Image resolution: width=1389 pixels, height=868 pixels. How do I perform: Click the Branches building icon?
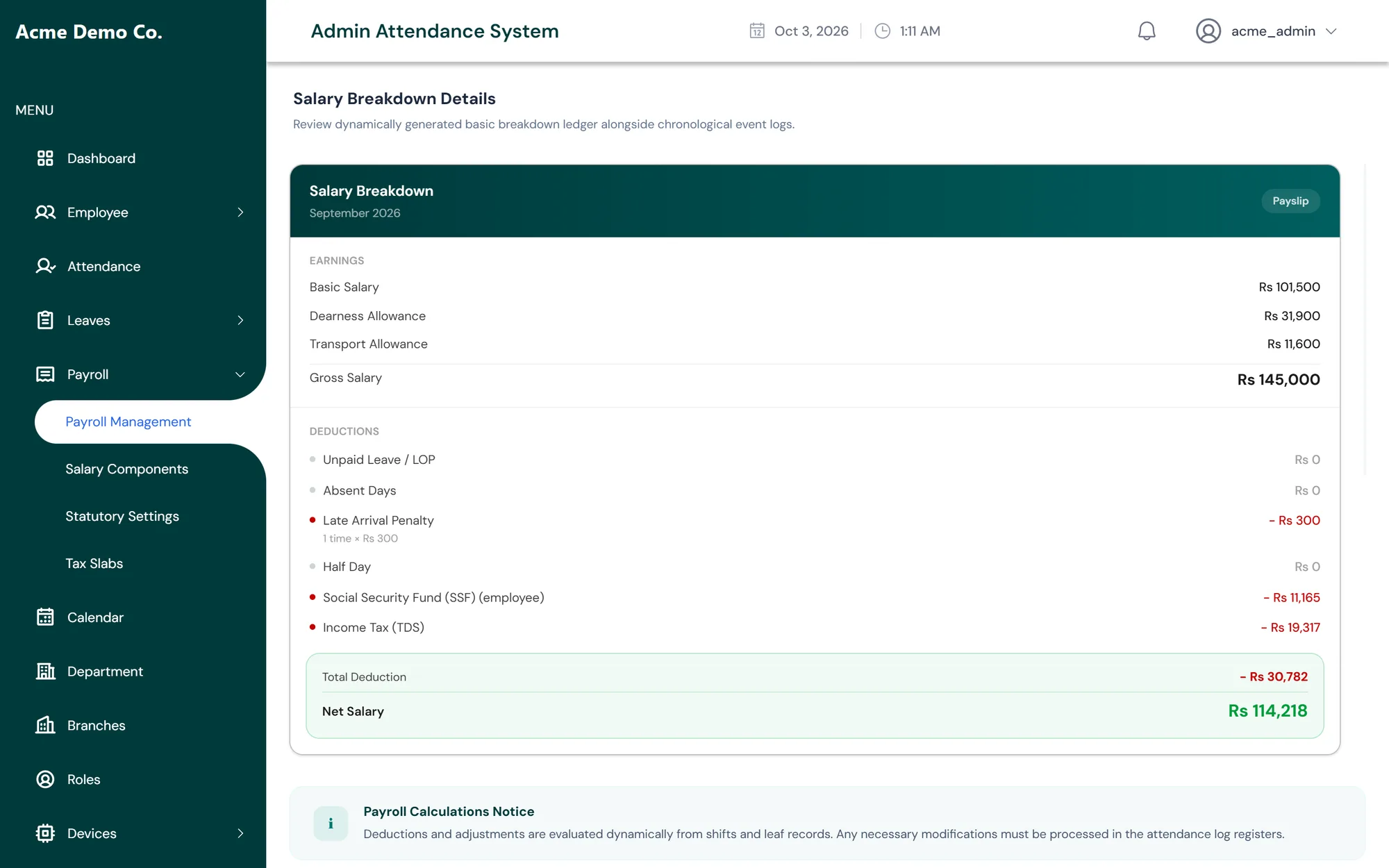coord(45,726)
